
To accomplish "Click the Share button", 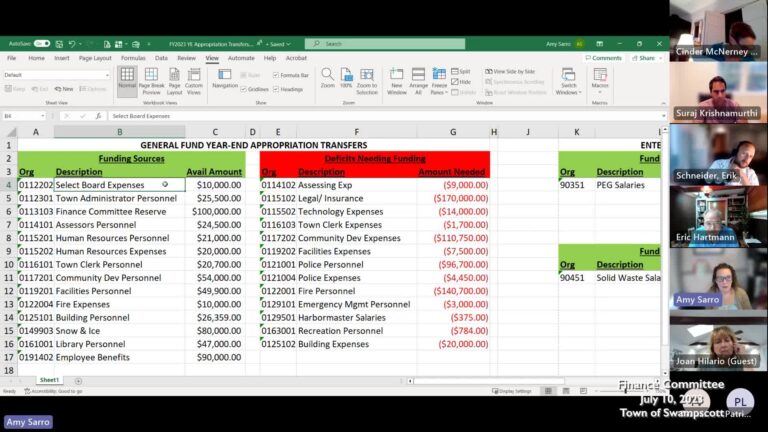I will (645, 58).
